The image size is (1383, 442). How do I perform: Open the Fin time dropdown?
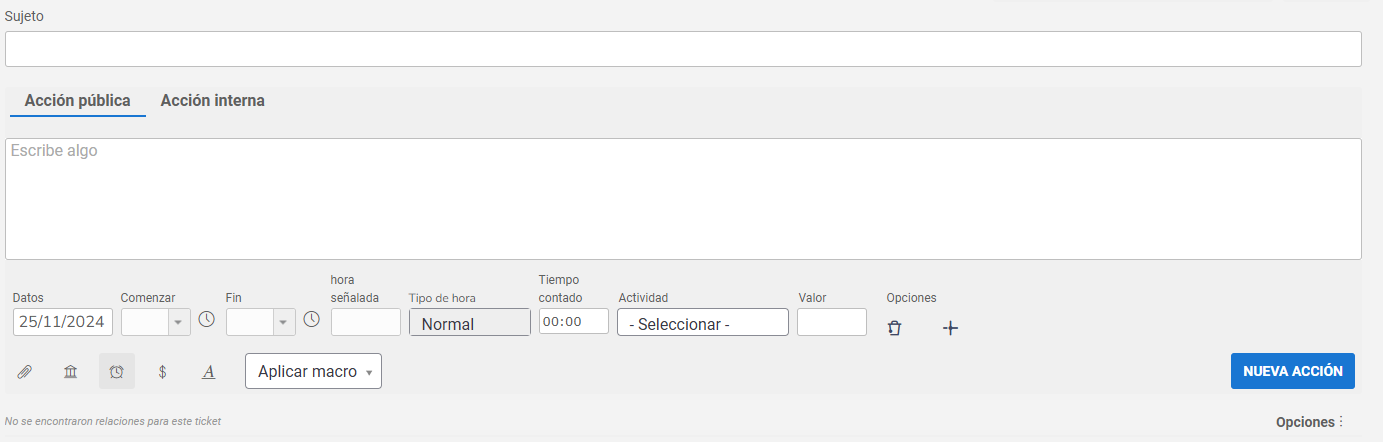(261, 322)
